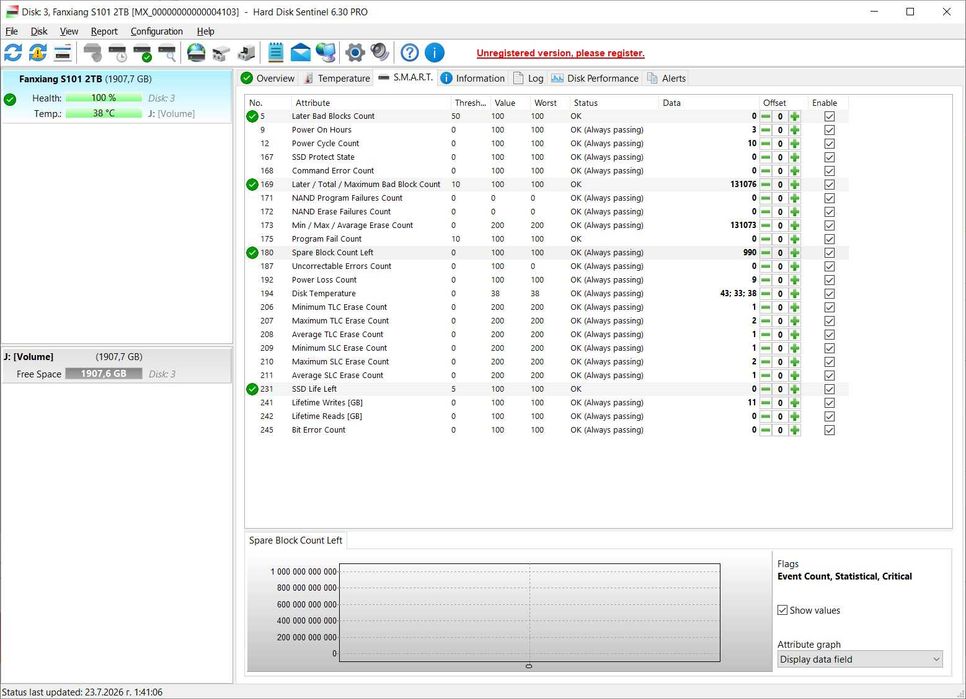
Task: Click the disk with green checkmark toolbar icon
Action: coord(142,53)
